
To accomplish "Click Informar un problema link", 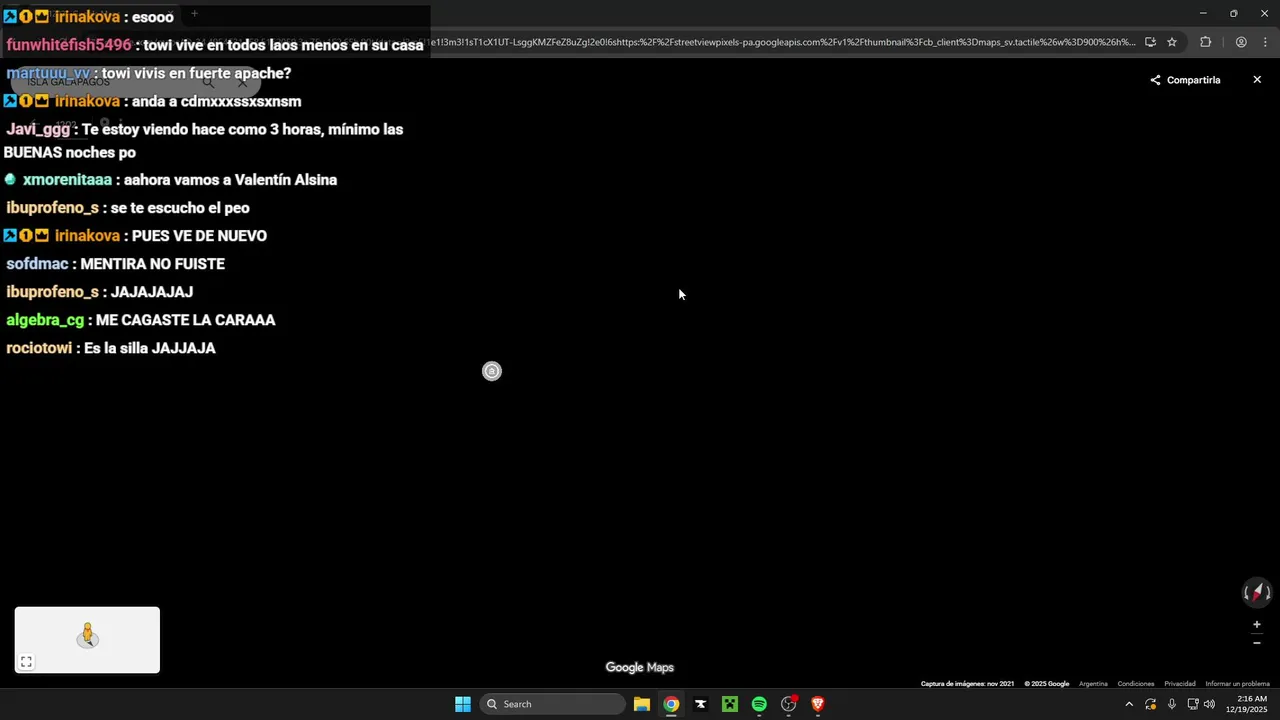I will tap(1238, 684).
